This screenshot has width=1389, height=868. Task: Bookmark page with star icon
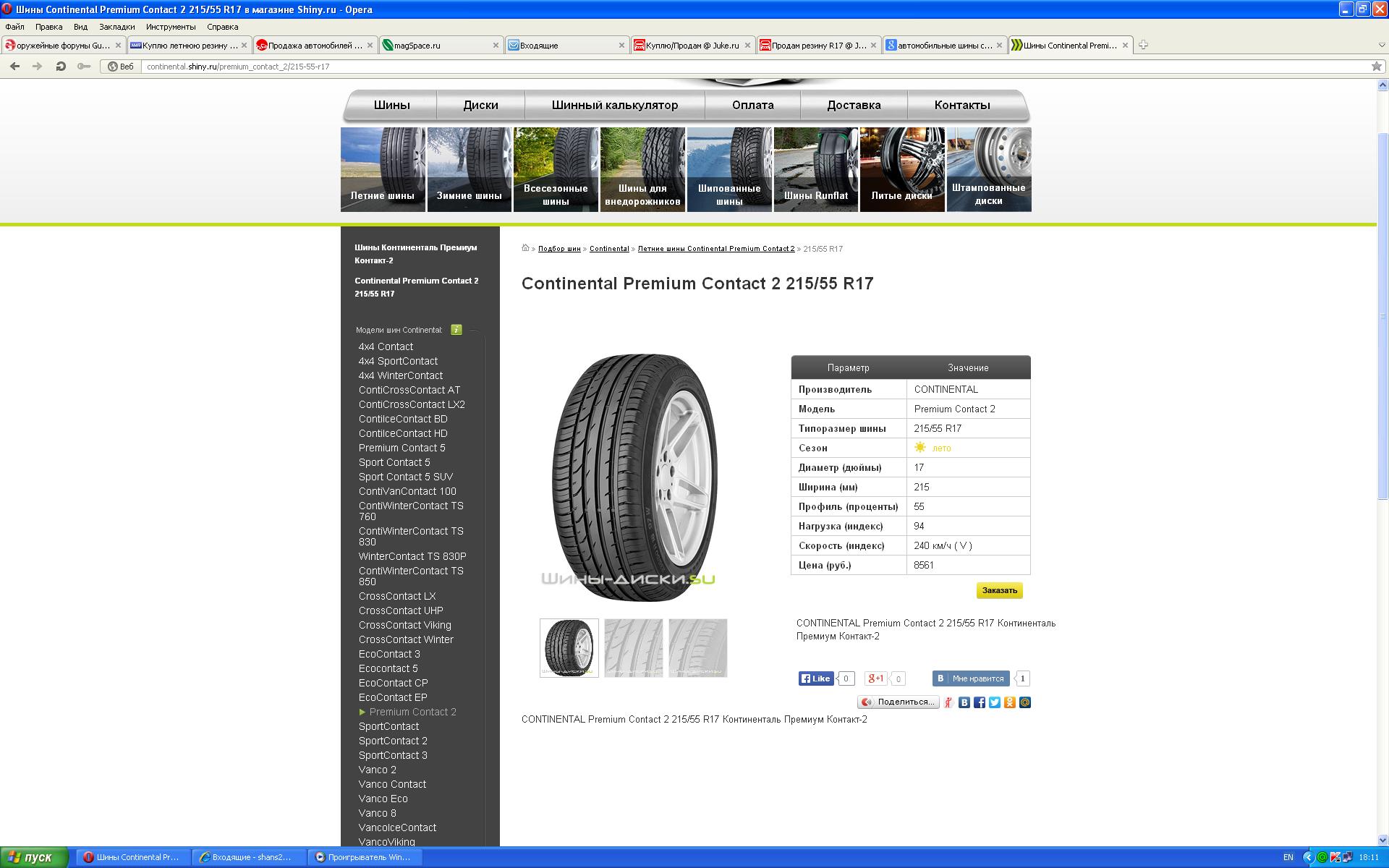coord(1376,66)
